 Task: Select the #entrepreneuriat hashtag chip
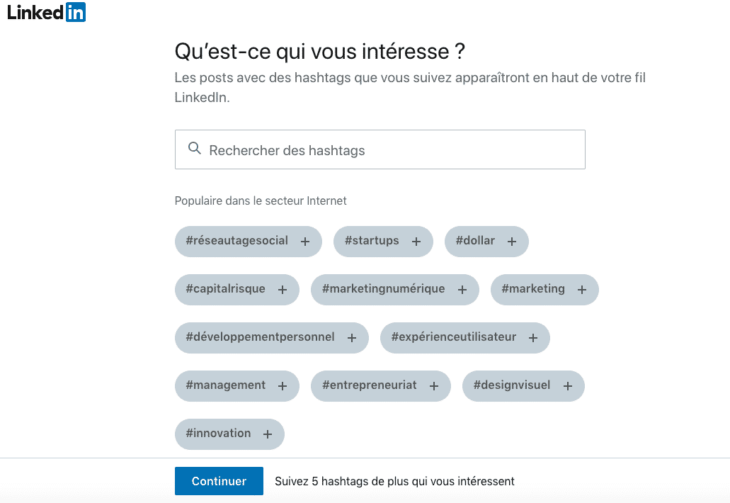tap(380, 386)
